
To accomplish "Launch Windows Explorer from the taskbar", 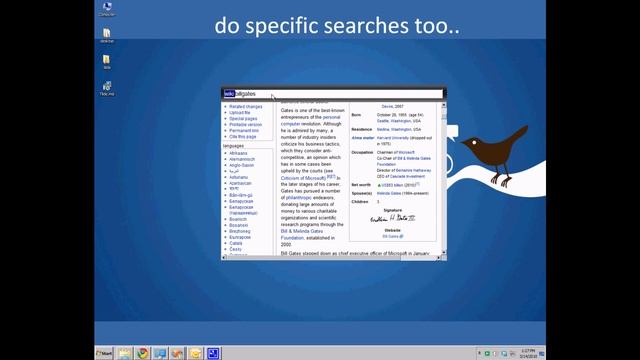I will 125,353.
